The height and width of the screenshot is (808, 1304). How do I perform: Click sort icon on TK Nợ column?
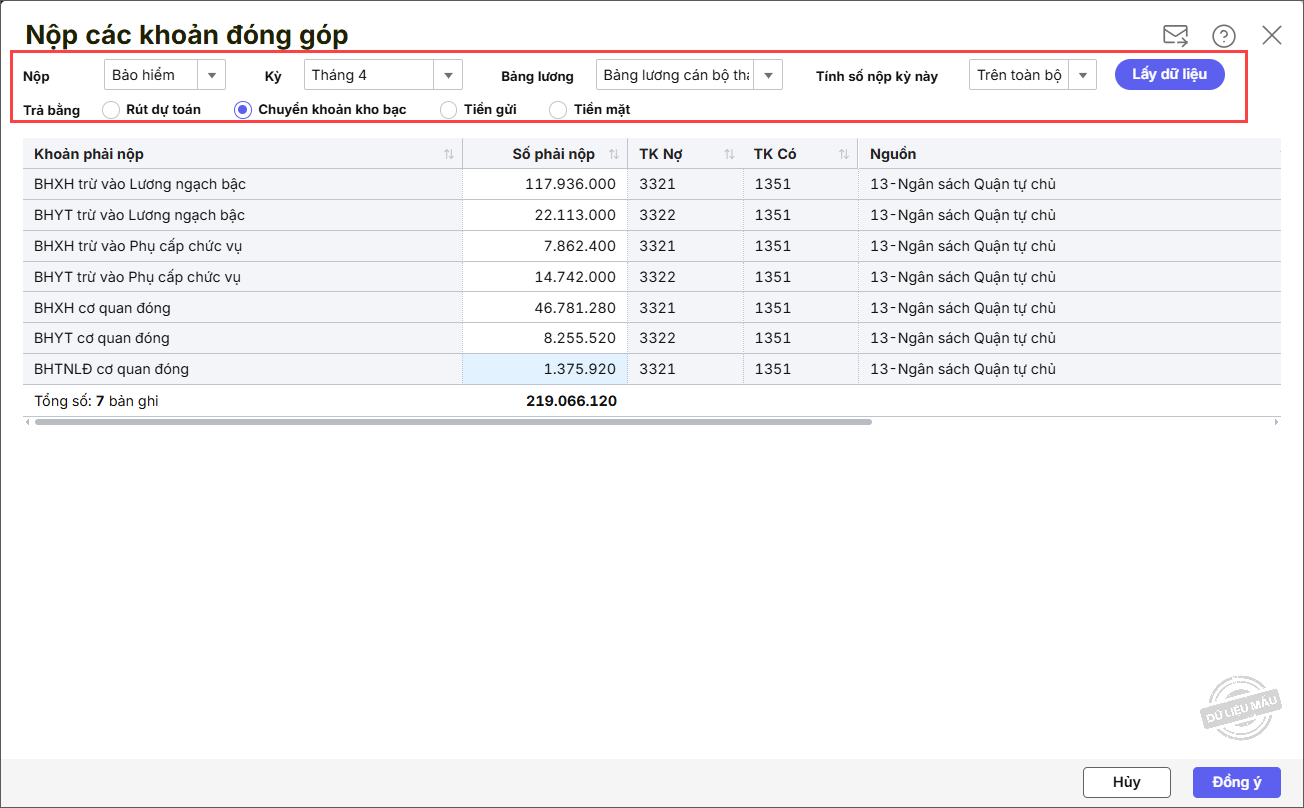[x=729, y=154]
